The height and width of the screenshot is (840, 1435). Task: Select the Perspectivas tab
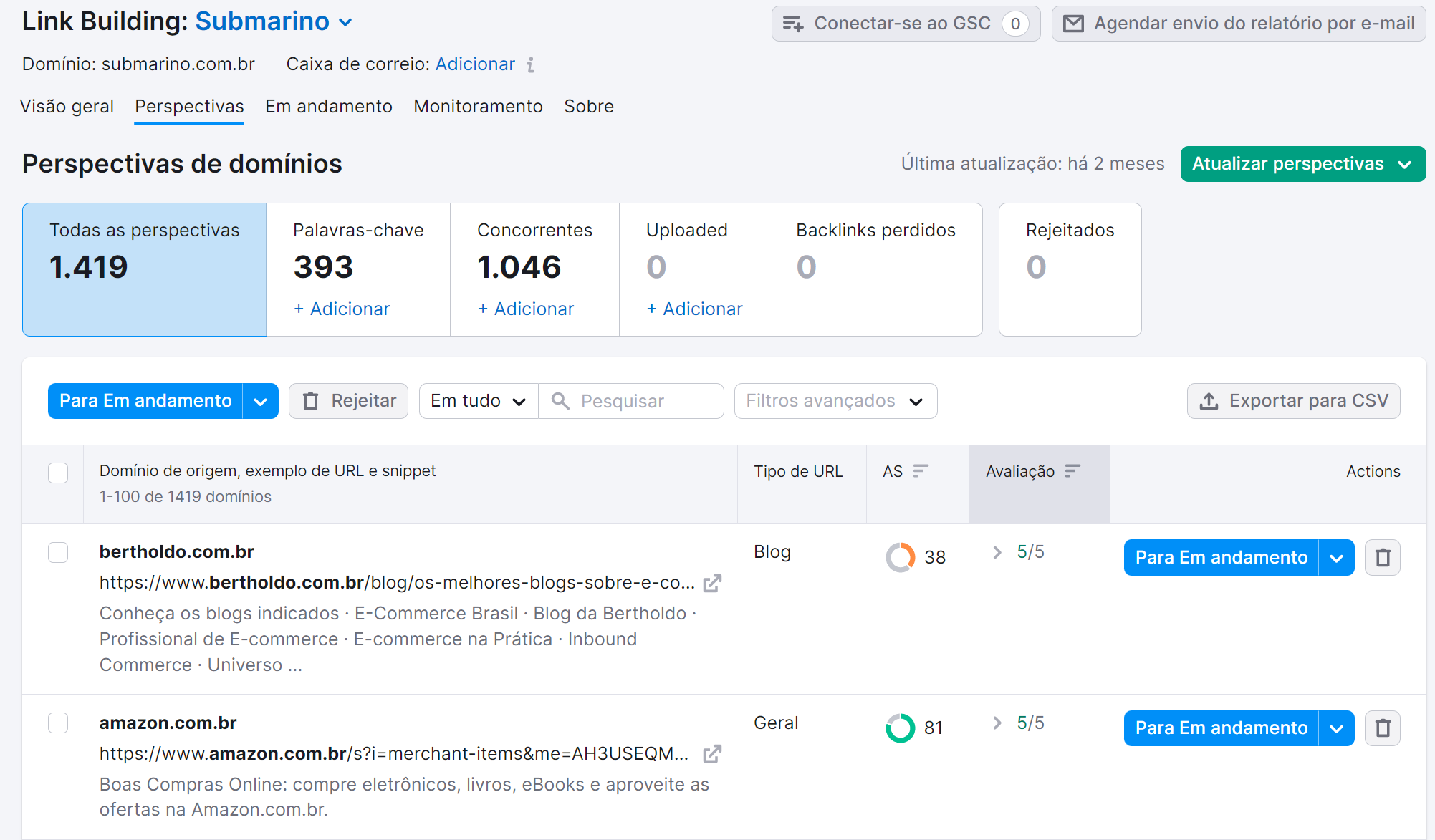click(x=189, y=107)
